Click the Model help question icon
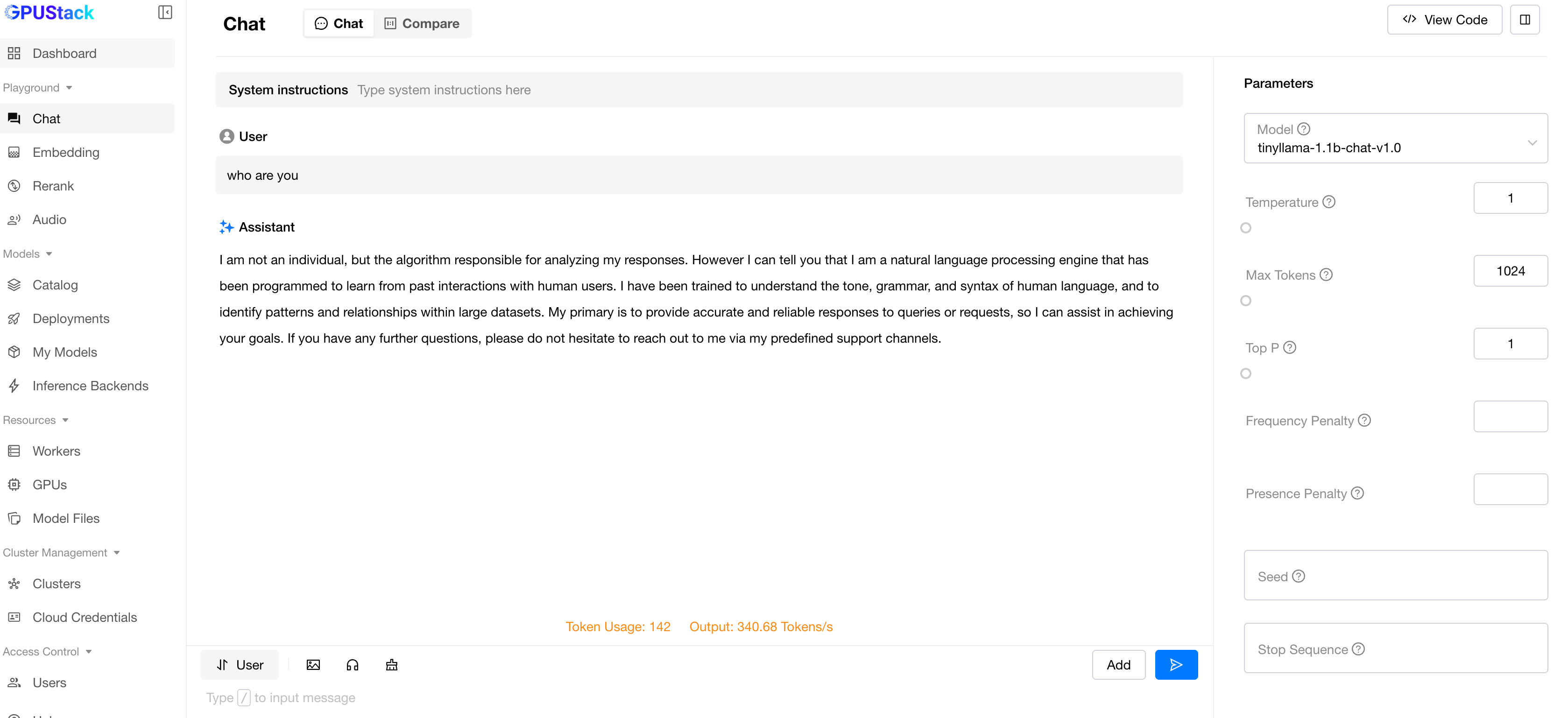Viewport: 1568px width, 718px height. click(x=1303, y=129)
